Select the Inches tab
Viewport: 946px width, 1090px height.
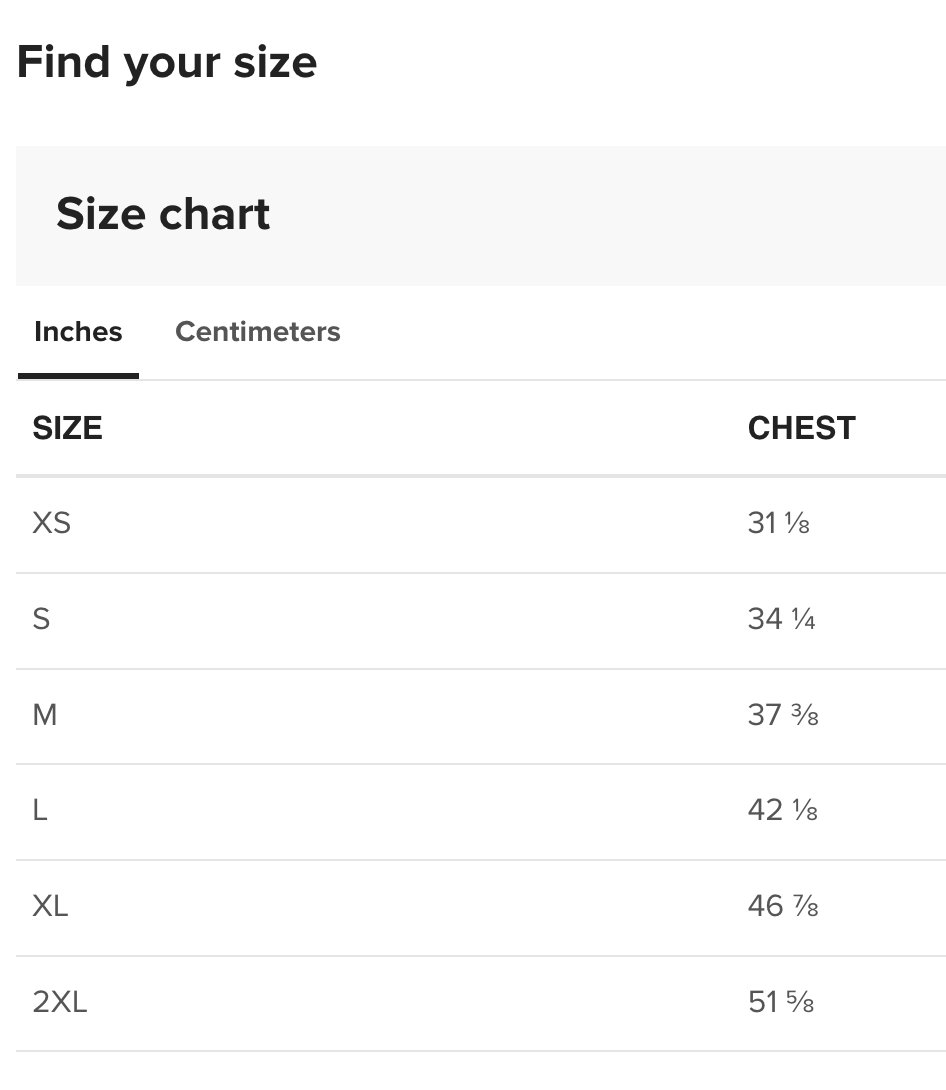[78, 332]
